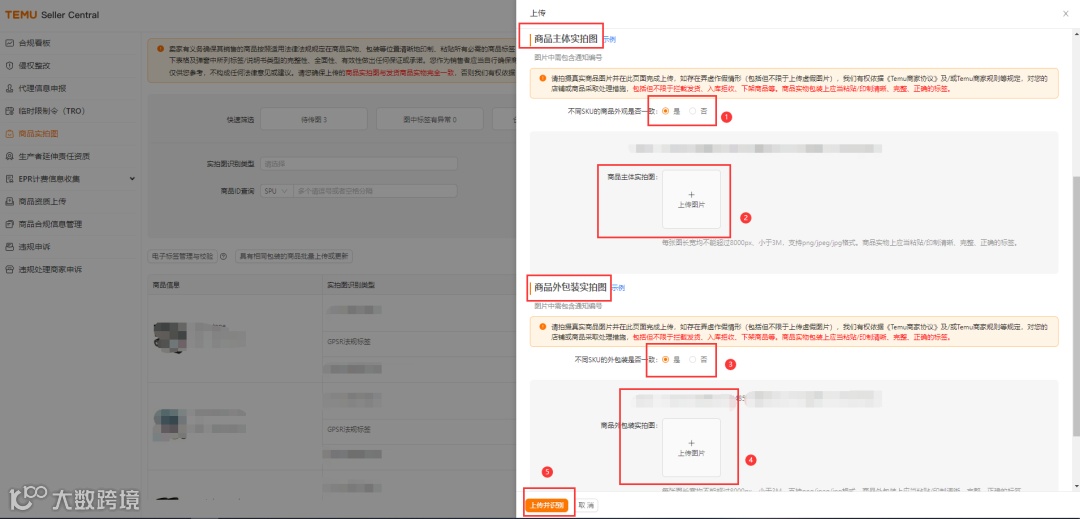
Task: Click the 取消 button
Action: click(586, 505)
